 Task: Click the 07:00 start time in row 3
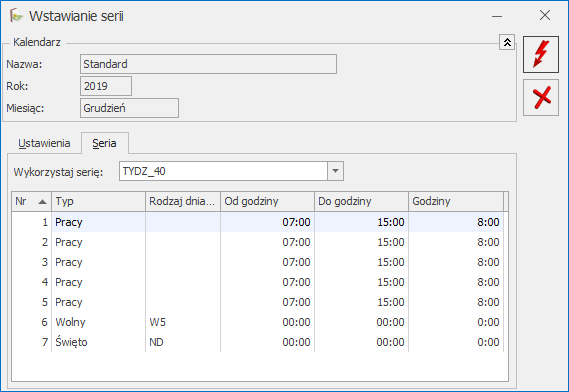(x=267, y=262)
